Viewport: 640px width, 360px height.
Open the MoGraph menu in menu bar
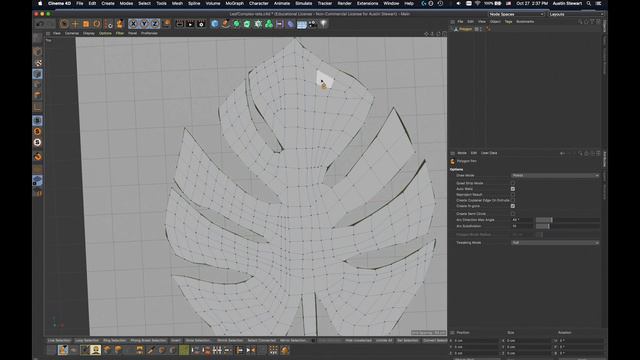coord(235,3)
